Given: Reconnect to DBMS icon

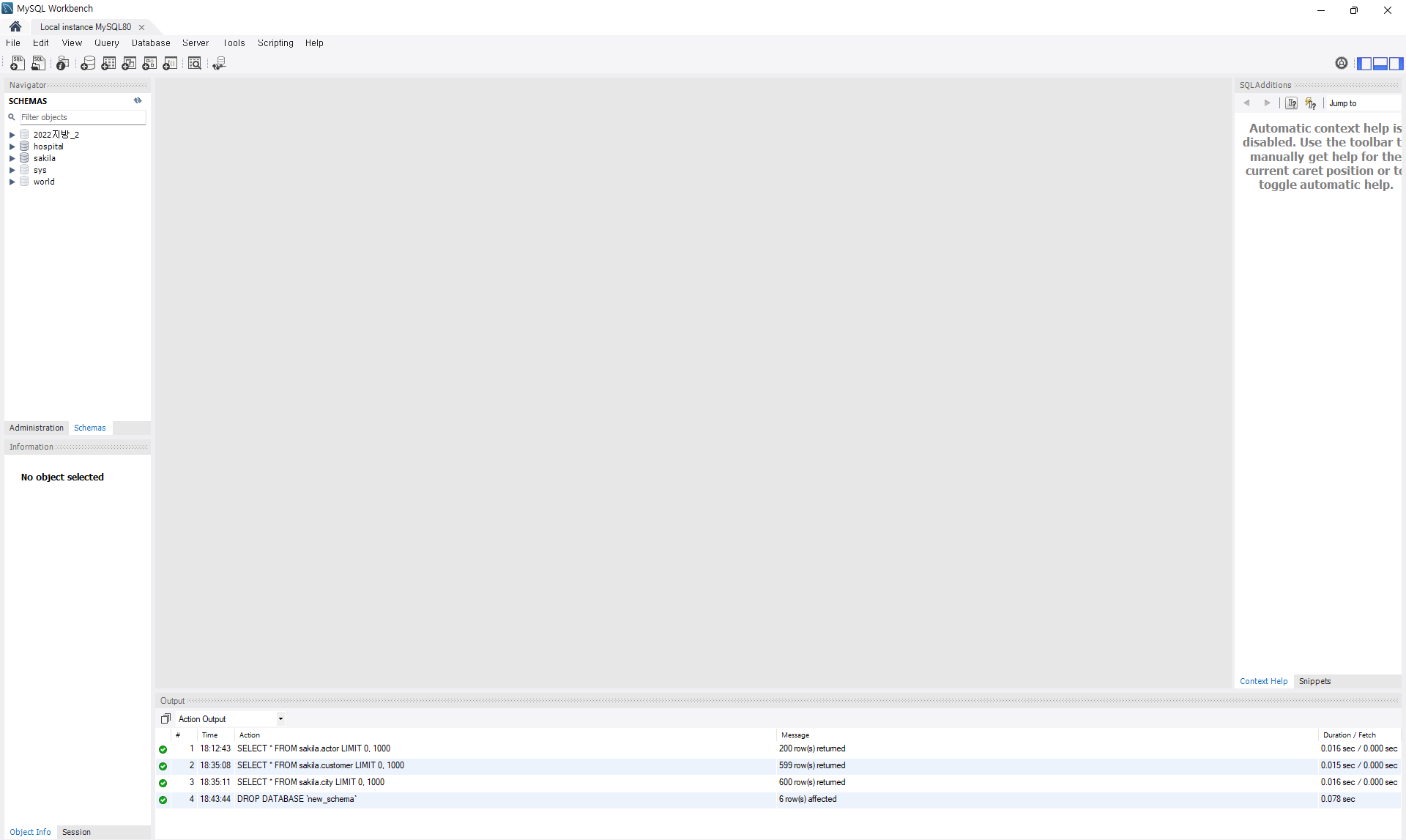Looking at the screenshot, I should click(x=219, y=64).
